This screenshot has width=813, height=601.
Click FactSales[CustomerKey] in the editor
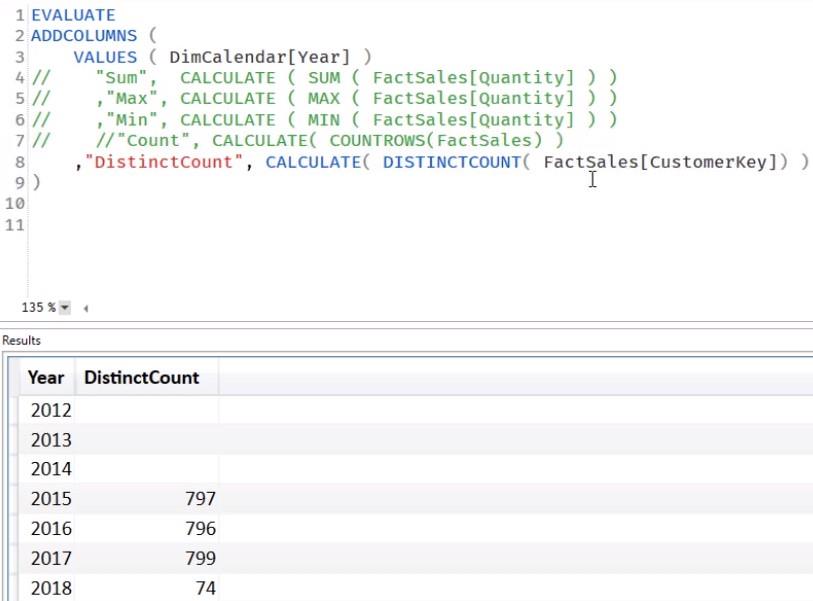pyautogui.click(x=660, y=162)
